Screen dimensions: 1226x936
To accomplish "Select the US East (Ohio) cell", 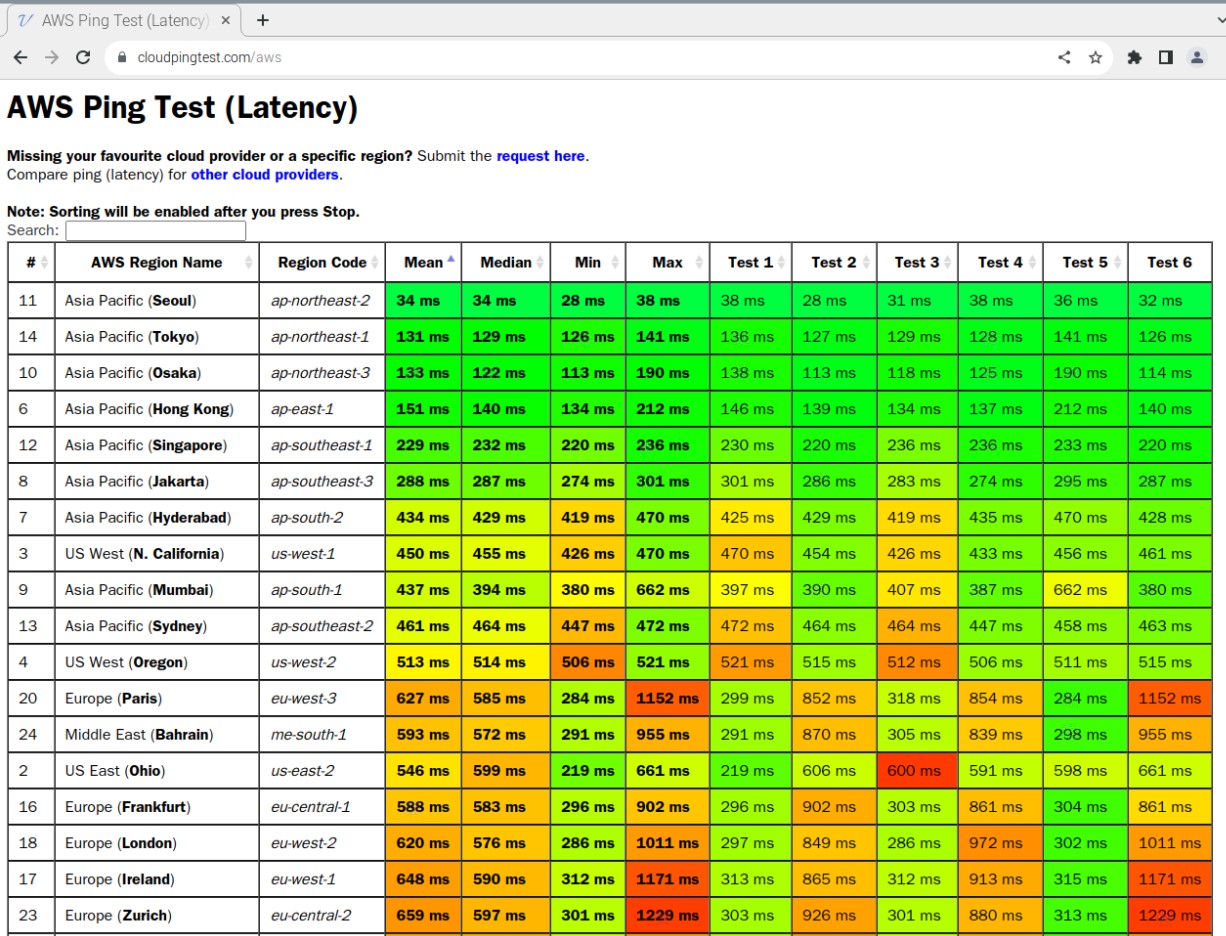I will (157, 771).
